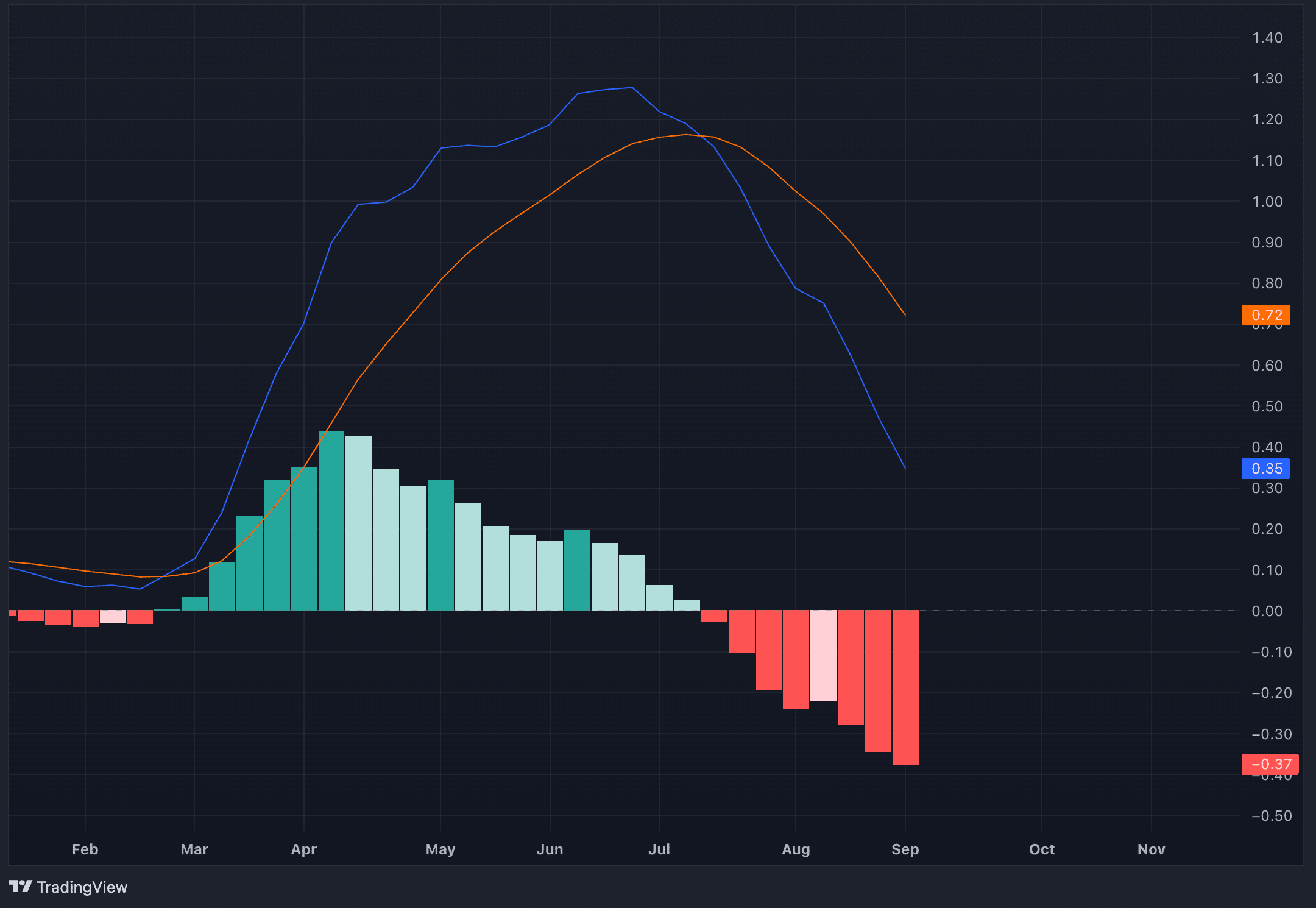Click the 0.90 price scale label
1316x908 pixels.
point(1267,243)
